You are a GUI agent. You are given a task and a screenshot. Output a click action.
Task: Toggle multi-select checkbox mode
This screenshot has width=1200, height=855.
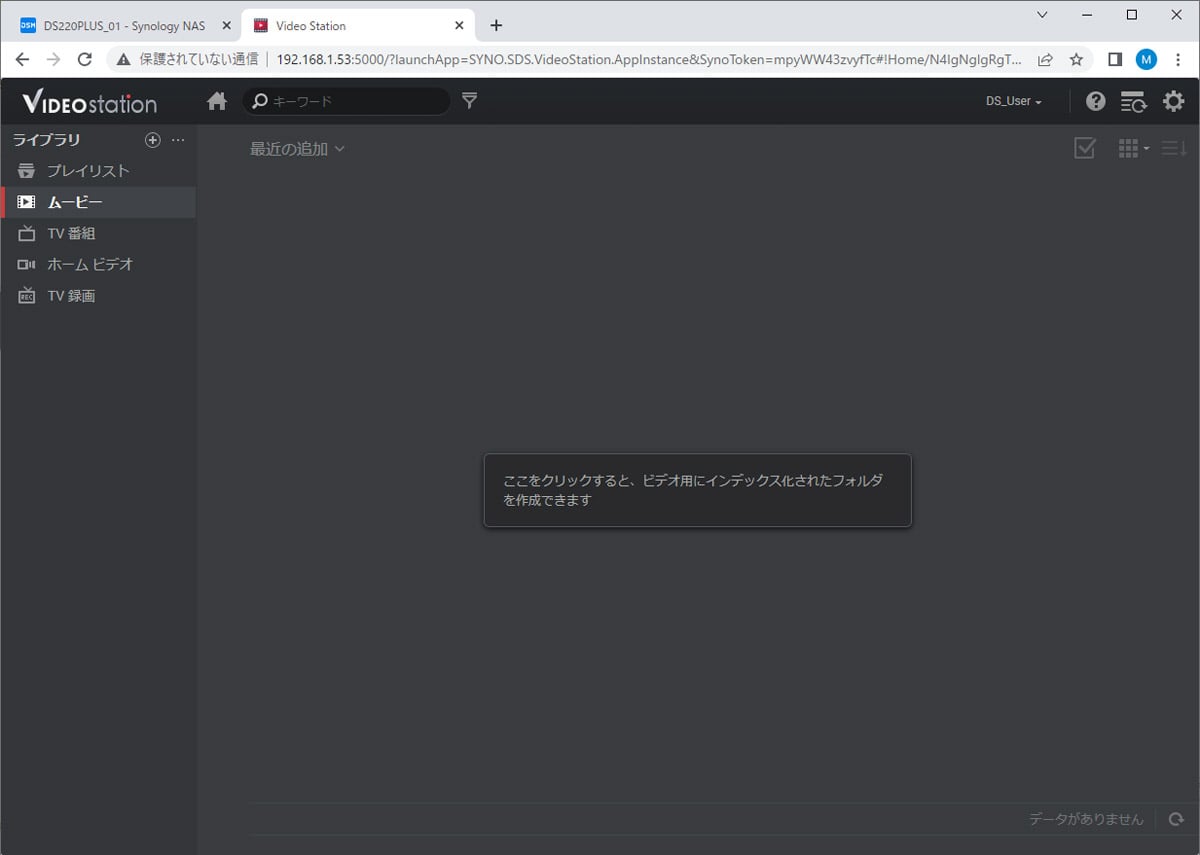(x=1084, y=149)
